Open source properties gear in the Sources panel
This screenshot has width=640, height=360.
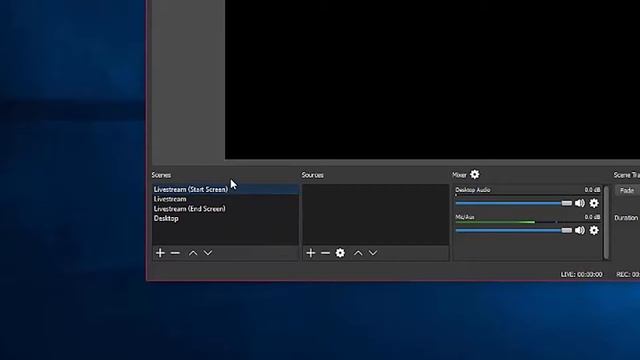tap(340, 253)
